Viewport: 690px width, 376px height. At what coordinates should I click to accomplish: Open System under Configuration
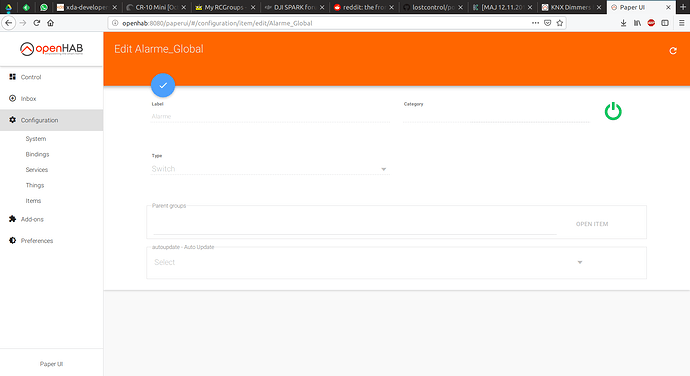click(x=36, y=139)
